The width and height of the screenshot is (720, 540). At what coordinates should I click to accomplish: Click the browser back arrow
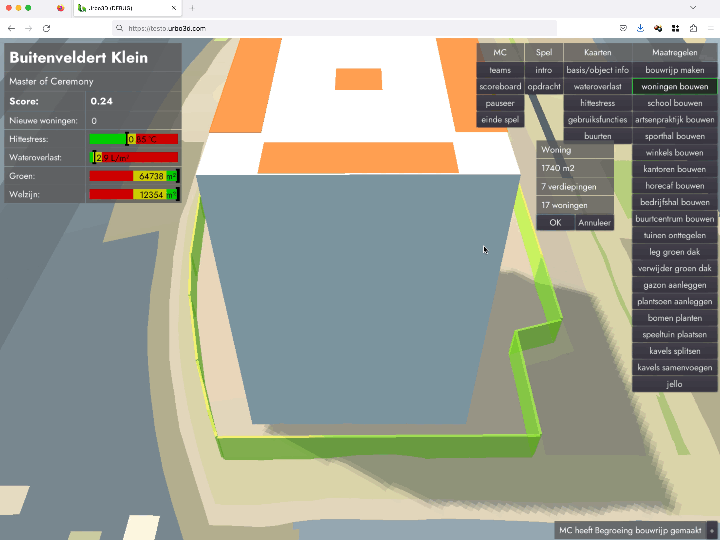click(x=12, y=28)
